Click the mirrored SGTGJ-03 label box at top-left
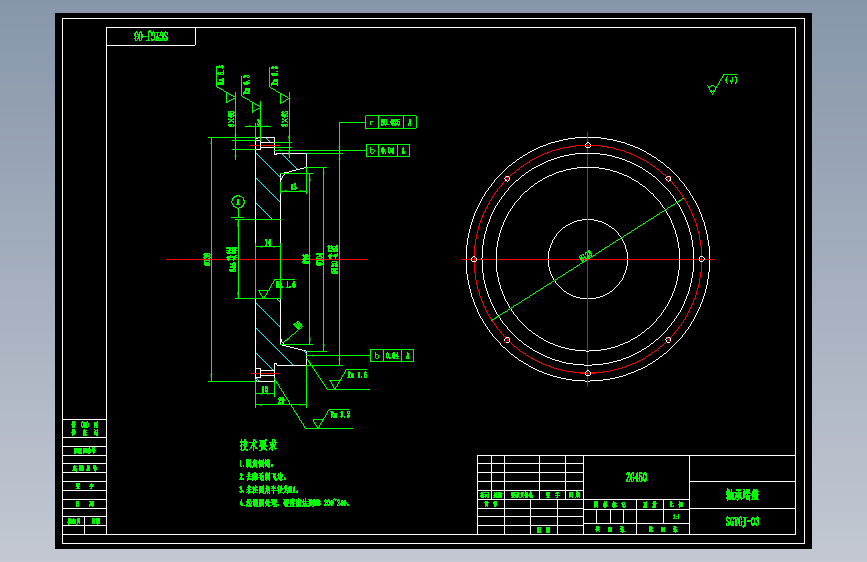Viewport: 867px width, 562px height. click(151, 37)
